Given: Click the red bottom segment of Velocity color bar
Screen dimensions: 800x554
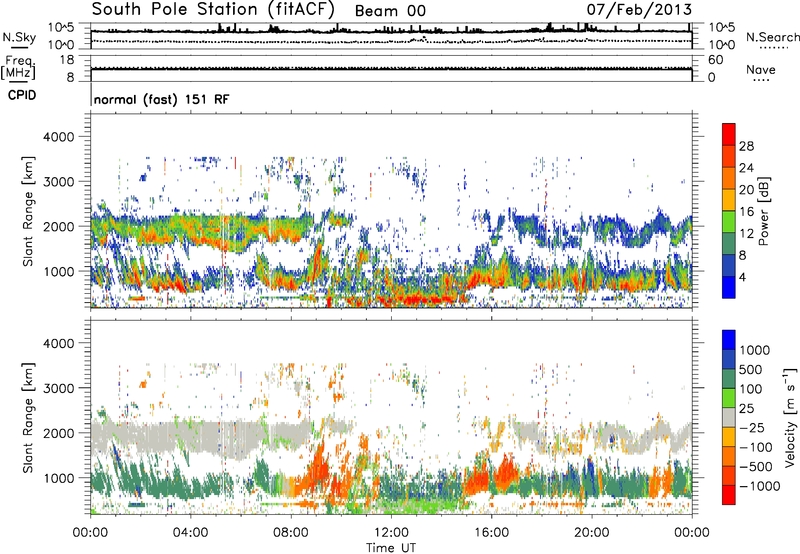Looking at the screenshot, I should click(x=729, y=495).
